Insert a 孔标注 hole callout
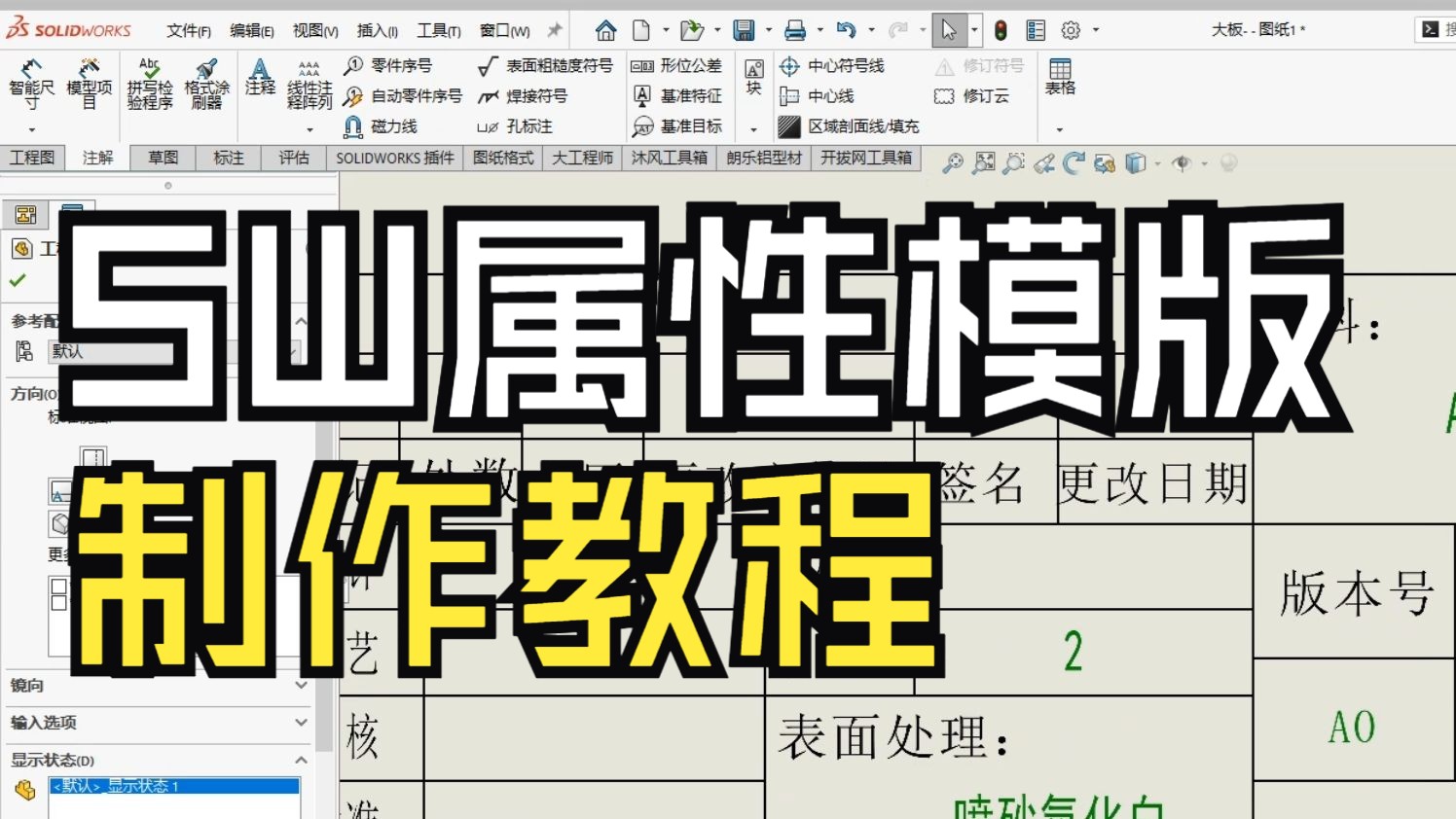Image resolution: width=1456 pixels, height=819 pixels. click(523, 126)
